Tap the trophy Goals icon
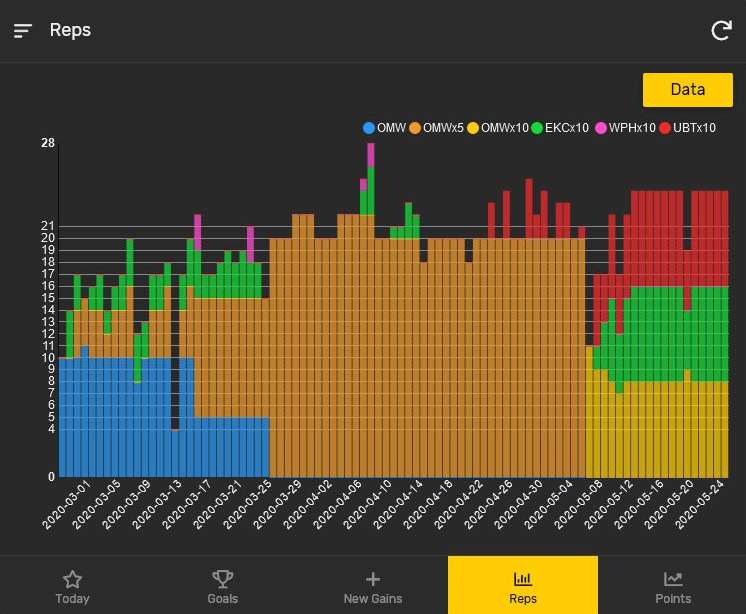Screen dimensions: 746x614 click(222, 578)
